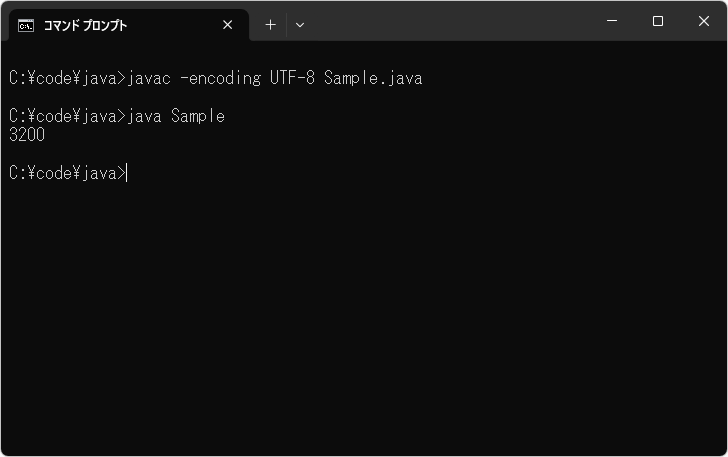Click the Sample.java filename text

373,78
